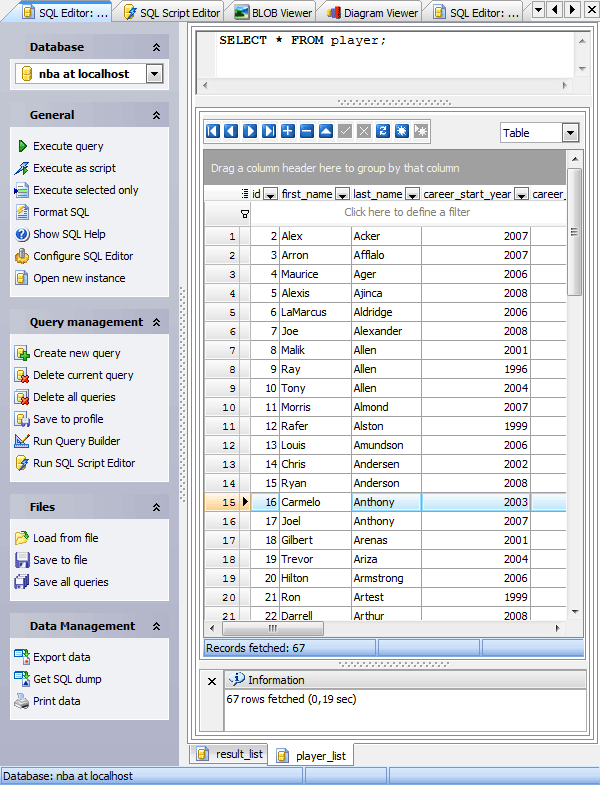
Task: Switch to the BLOB Viewer tab
Action: [x=271, y=13]
